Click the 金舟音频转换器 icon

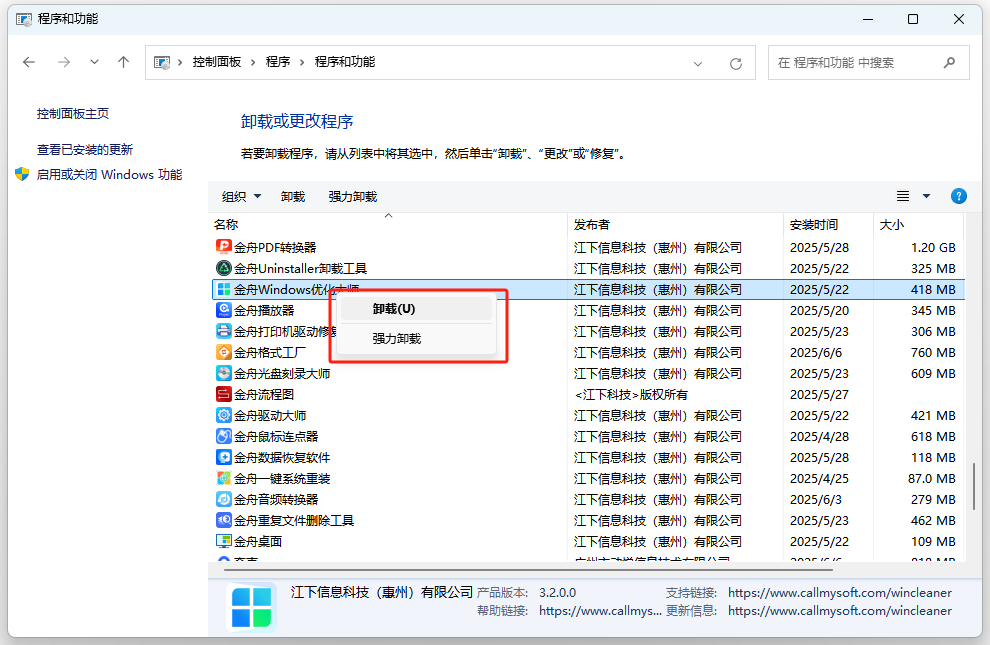coord(224,499)
